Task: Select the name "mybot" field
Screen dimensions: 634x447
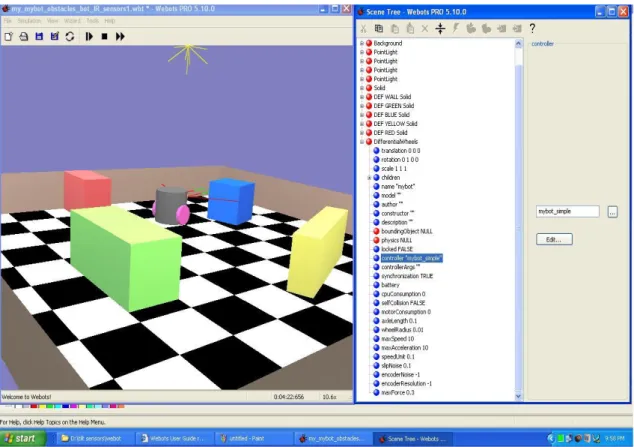Action: click(398, 187)
